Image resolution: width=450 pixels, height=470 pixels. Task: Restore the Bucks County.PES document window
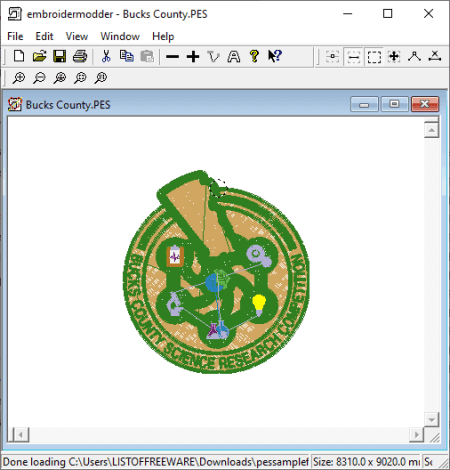tap(394, 104)
